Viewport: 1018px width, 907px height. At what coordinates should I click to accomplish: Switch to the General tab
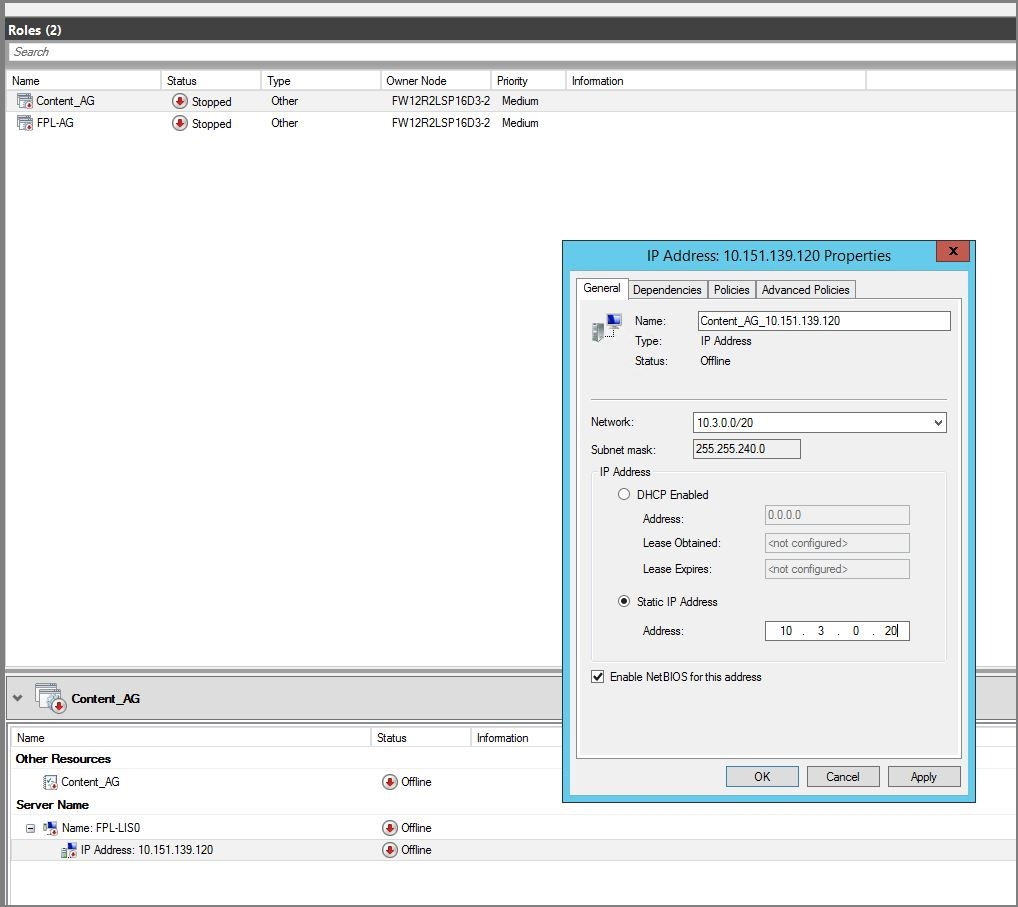tap(602, 288)
